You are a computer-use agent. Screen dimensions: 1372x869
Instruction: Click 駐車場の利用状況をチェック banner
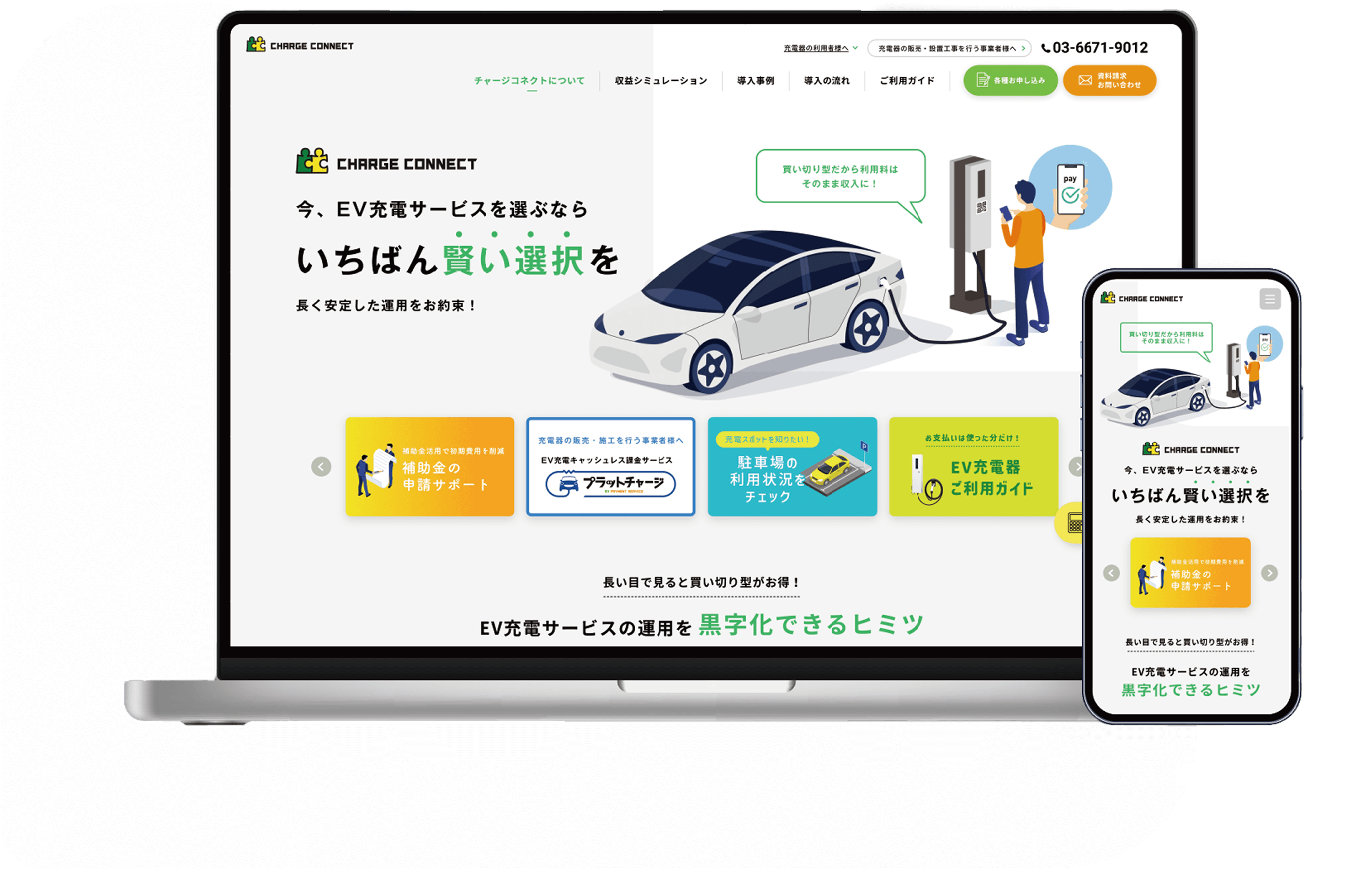pos(792,467)
